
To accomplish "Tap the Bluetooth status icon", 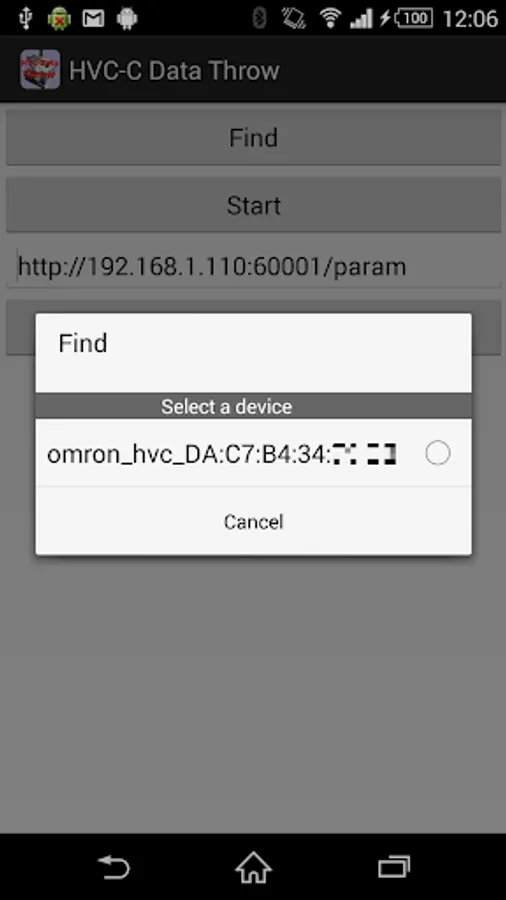I will pyautogui.click(x=260, y=18).
